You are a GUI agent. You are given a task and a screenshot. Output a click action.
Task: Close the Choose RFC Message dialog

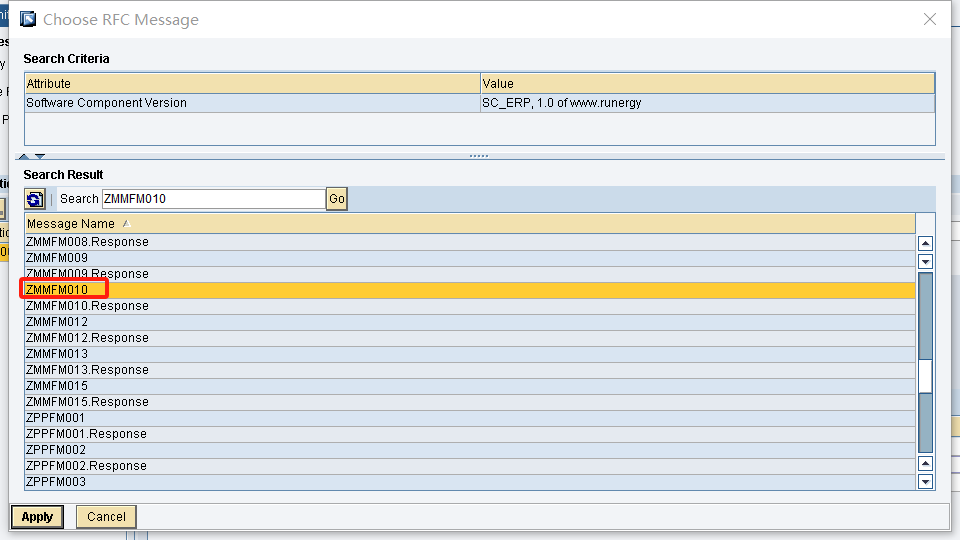(931, 19)
